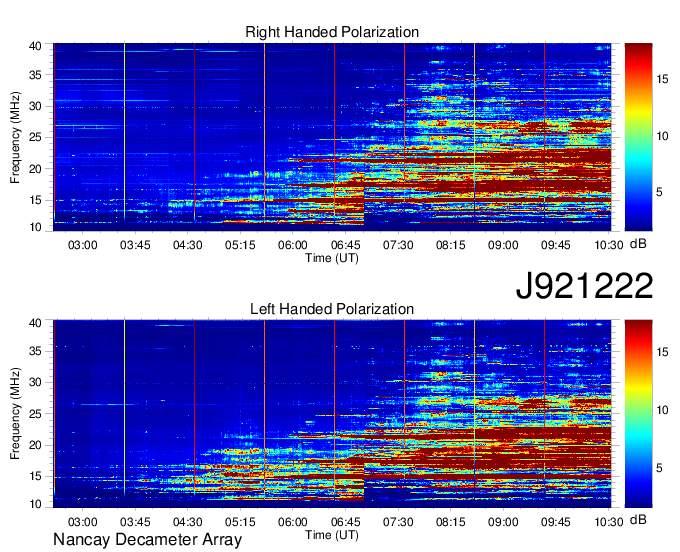Click the 09:45 tick under Left Handed plot
This screenshot has height=552, width=680.
point(556,522)
